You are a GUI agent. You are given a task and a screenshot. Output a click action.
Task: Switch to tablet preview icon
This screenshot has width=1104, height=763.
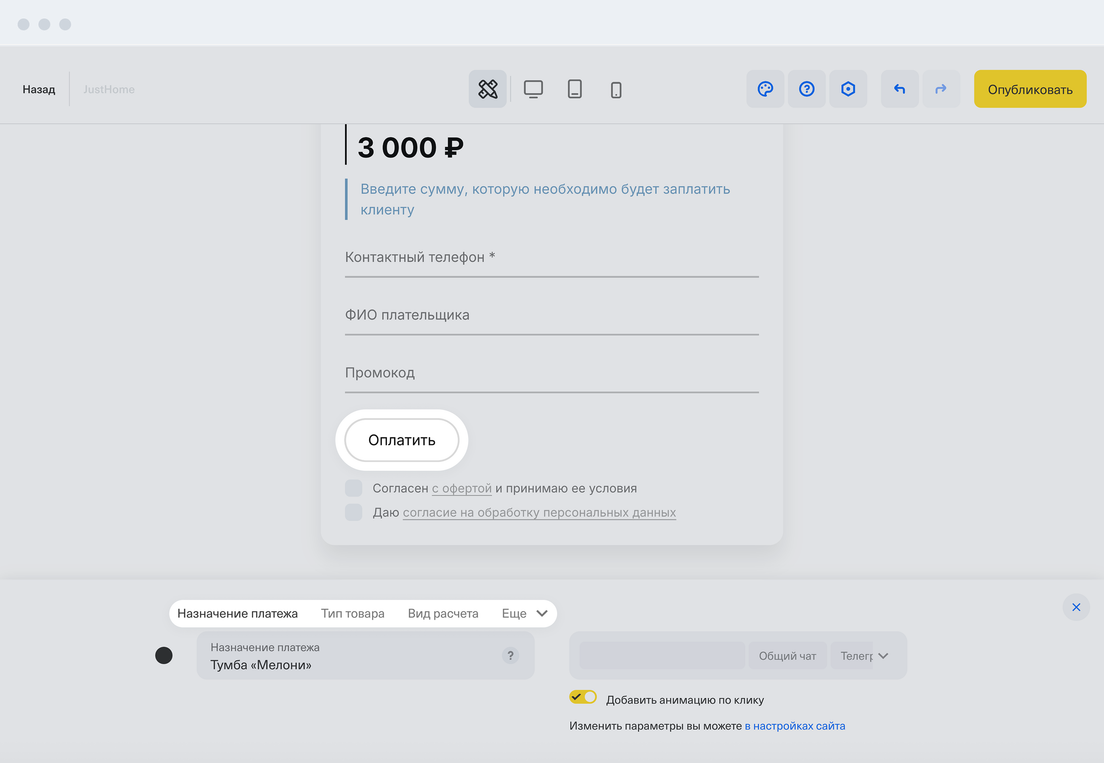[x=575, y=89]
